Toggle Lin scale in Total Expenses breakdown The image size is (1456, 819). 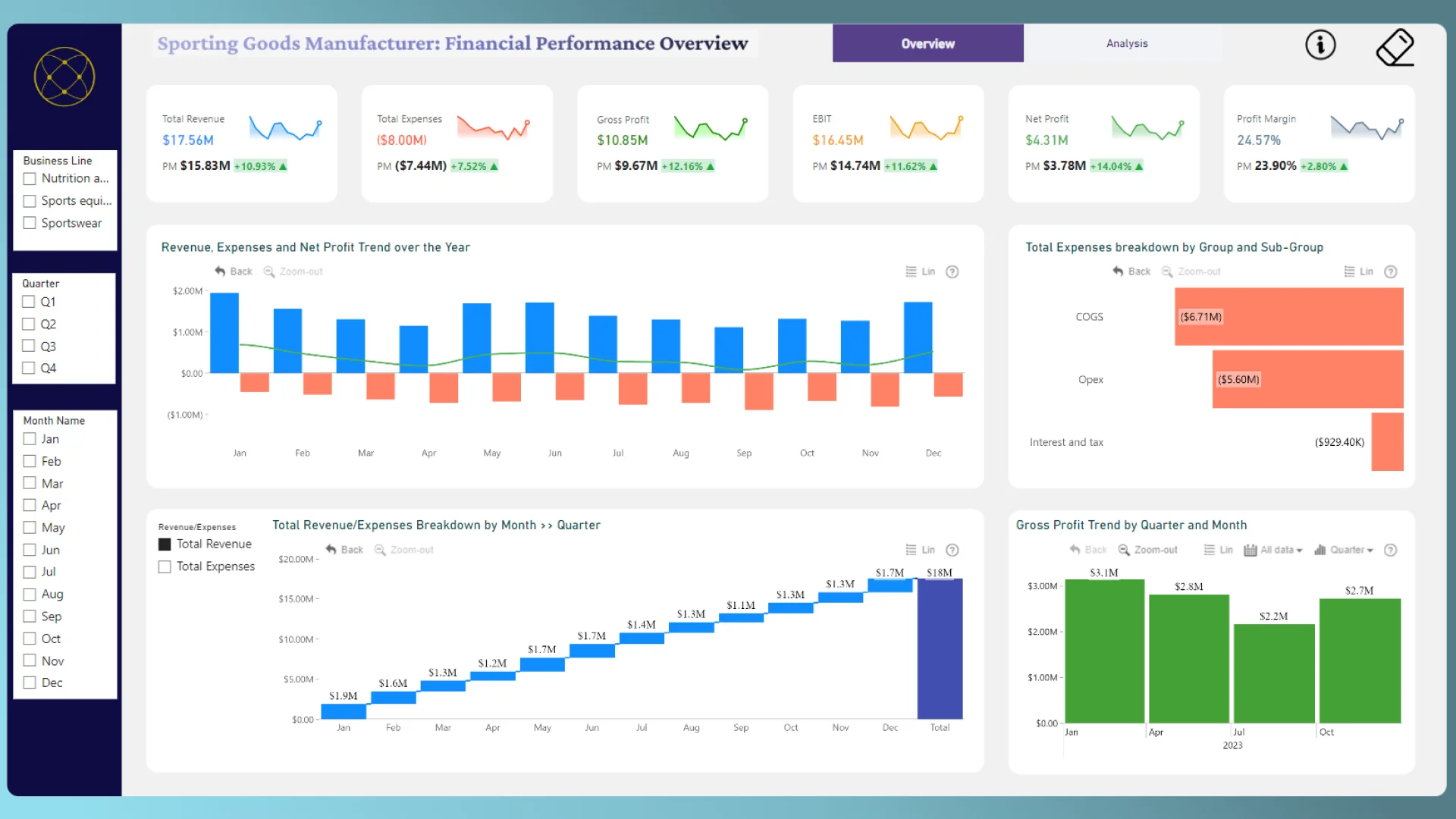coord(1358,271)
